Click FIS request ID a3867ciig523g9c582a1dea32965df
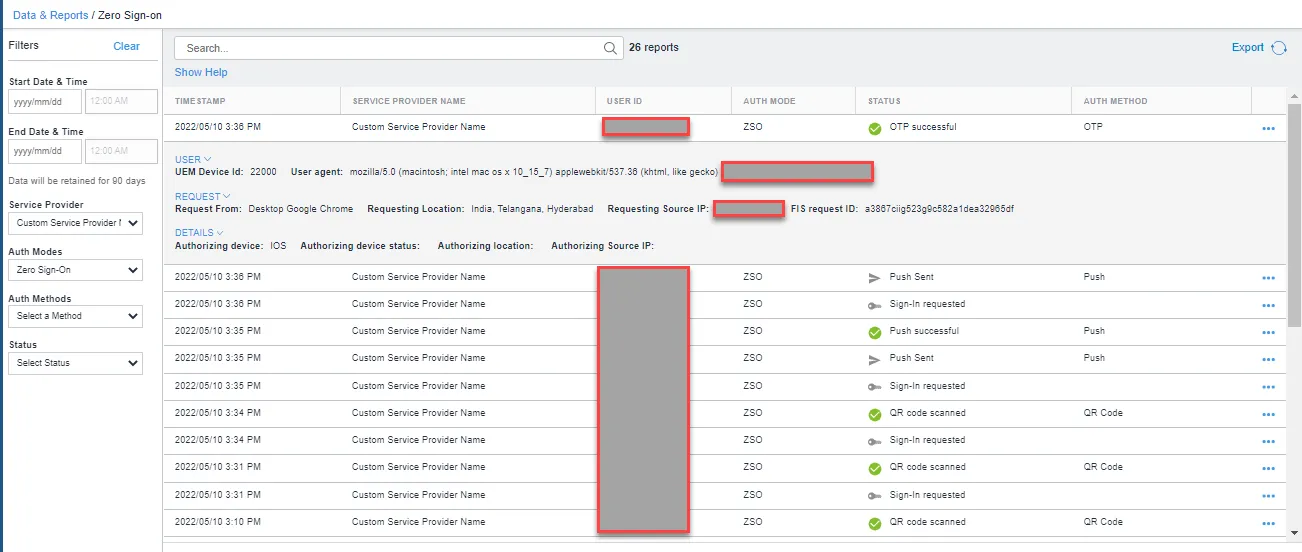 940,209
